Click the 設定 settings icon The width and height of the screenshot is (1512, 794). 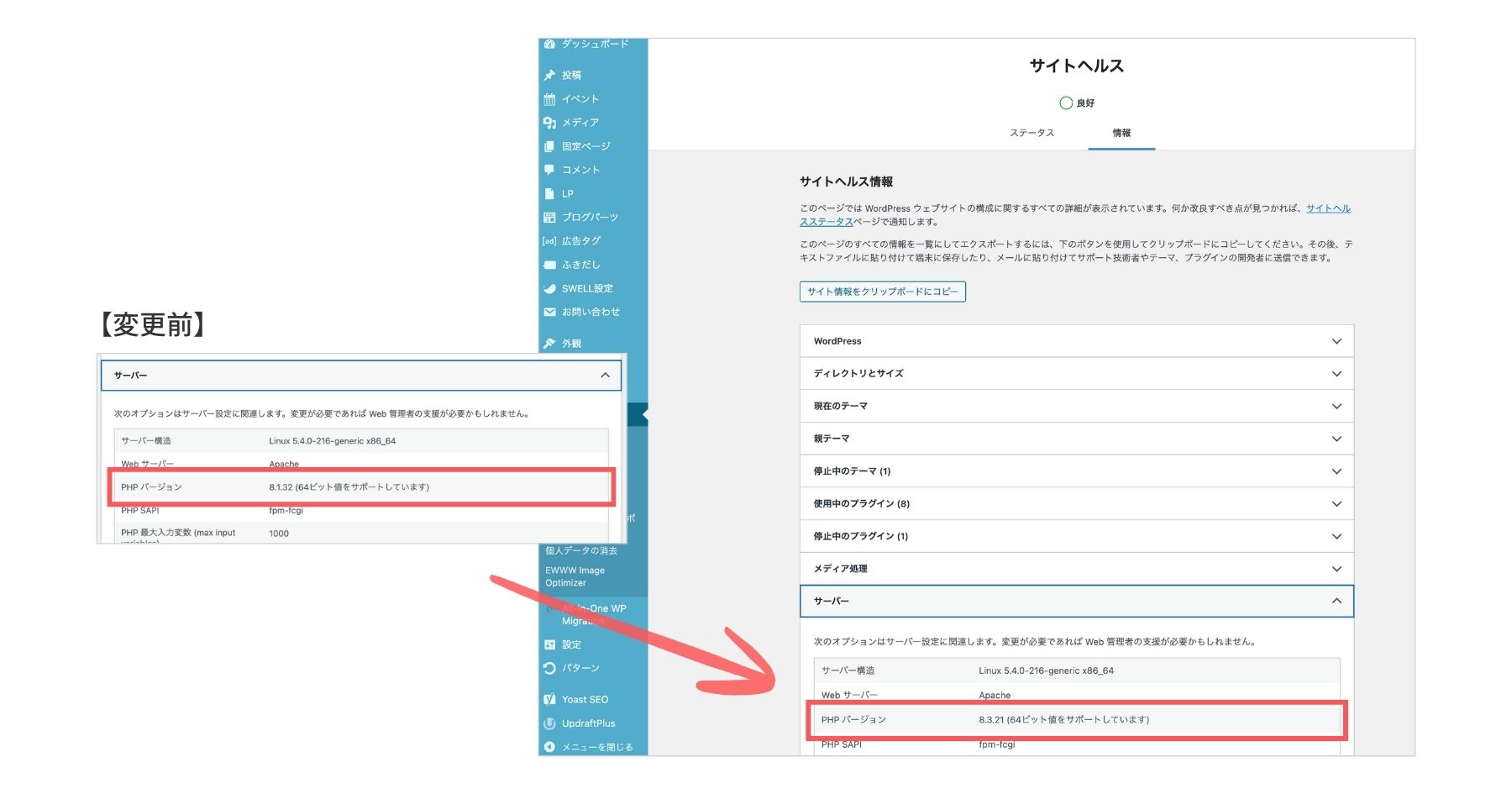(x=549, y=644)
